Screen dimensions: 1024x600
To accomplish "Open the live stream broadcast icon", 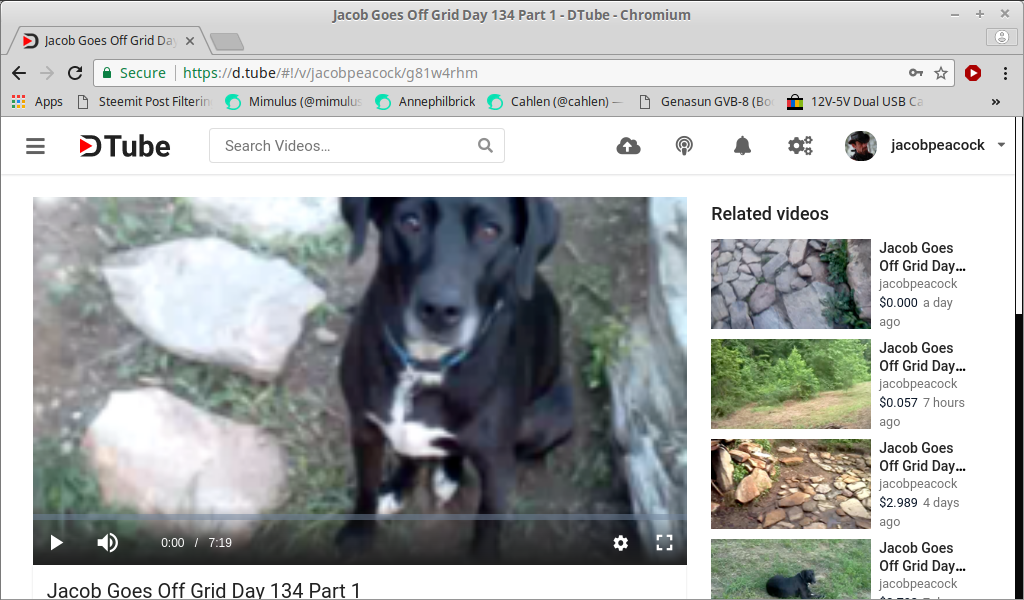I will click(684, 146).
